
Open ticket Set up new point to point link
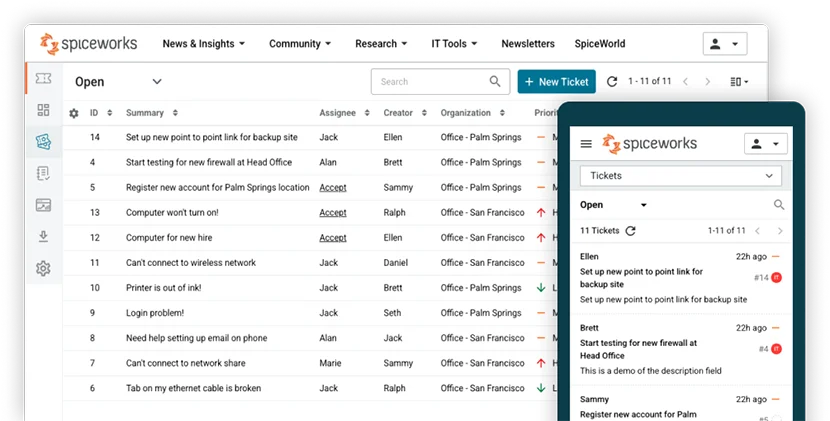click(212, 137)
